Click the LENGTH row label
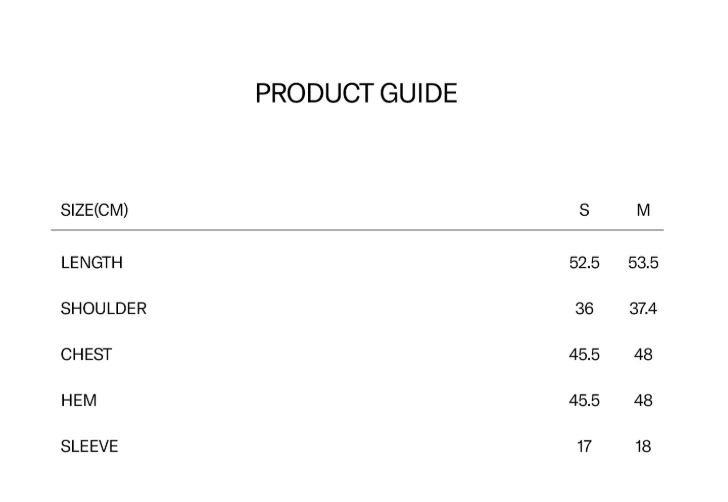 [91, 262]
